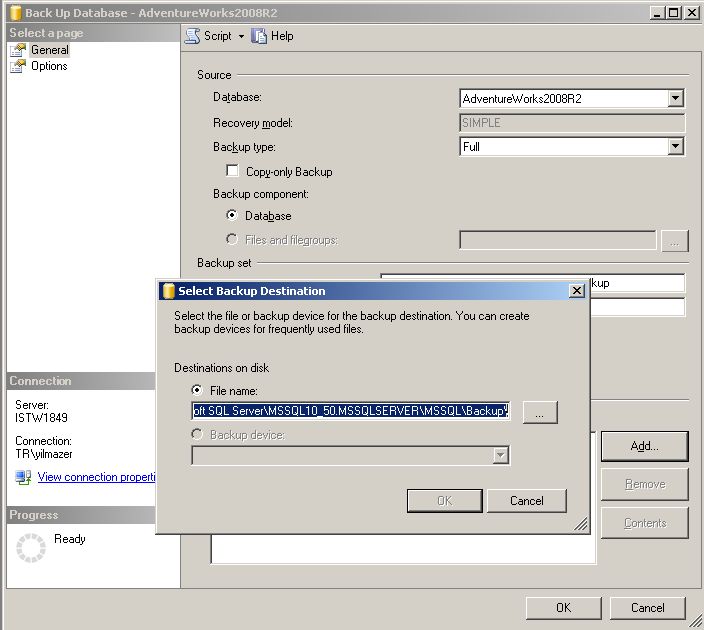The height and width of the screenshot is (630, 704).
Task: Click the Back Up Database window resize grip
Action: 696,621
